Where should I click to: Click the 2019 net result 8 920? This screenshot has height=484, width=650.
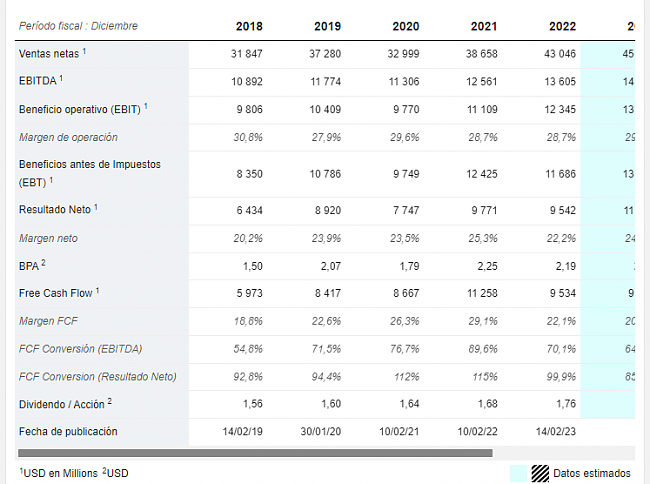click(x=328, y=211)
